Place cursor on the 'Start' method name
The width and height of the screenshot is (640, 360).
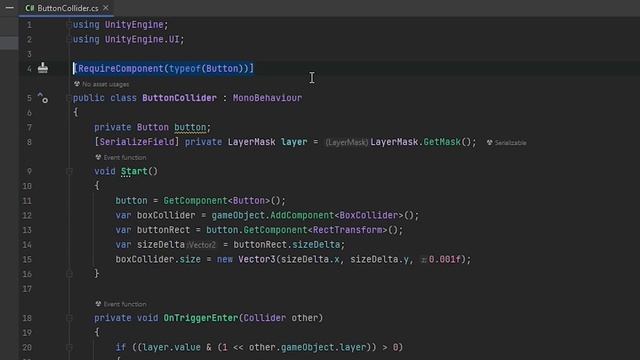point(134,171)
